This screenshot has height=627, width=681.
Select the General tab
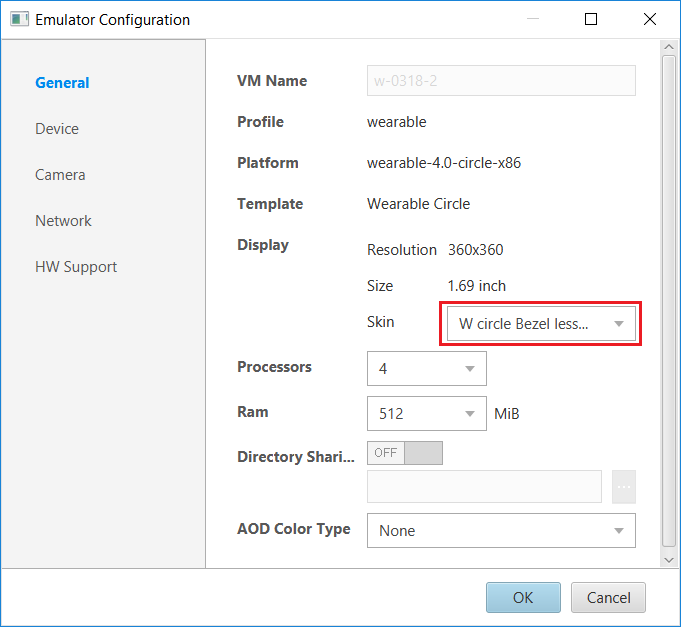(62, 83)
